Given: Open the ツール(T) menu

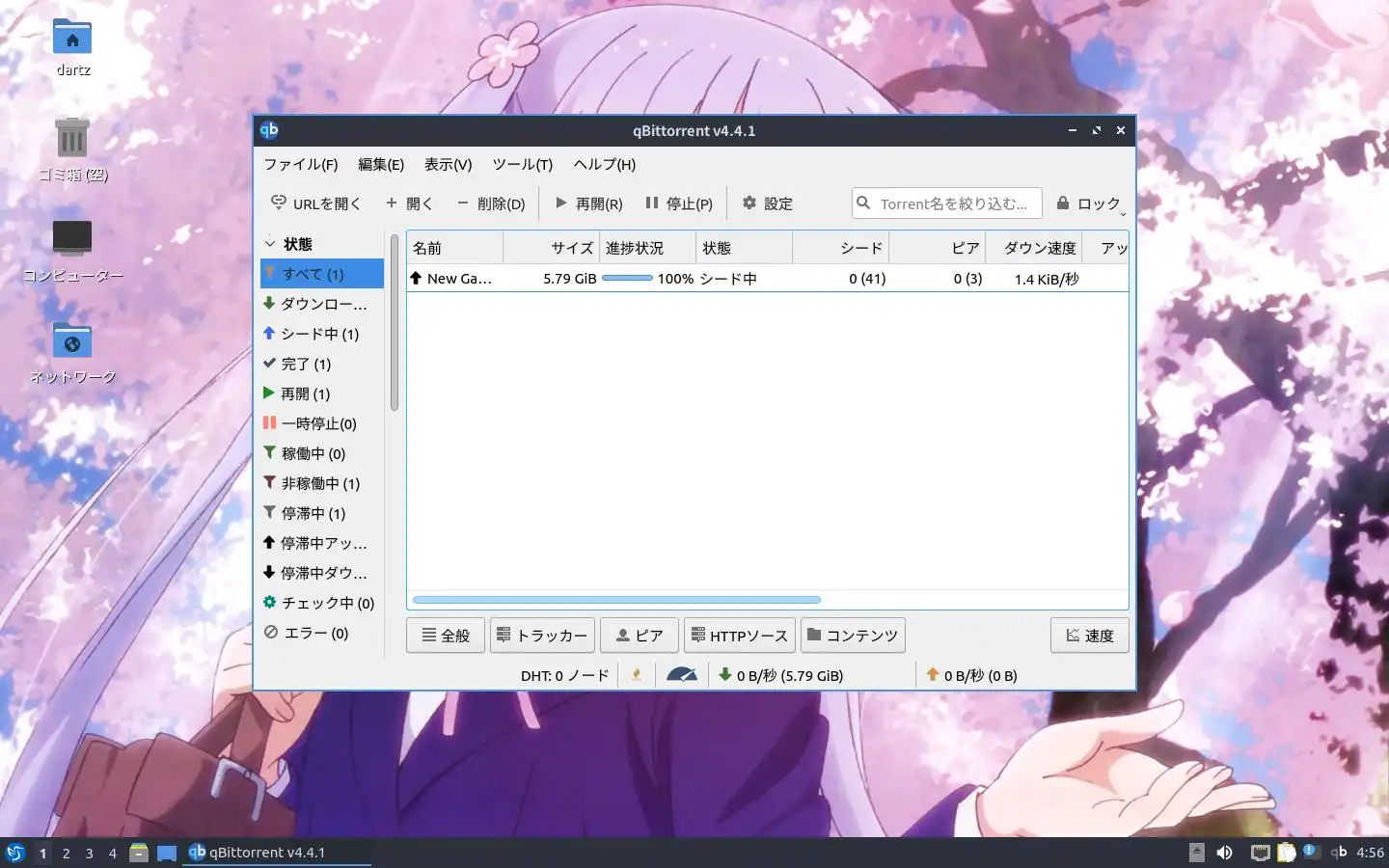Looking at the screenshot, I should pyautogui.click(x=522, y=164).
